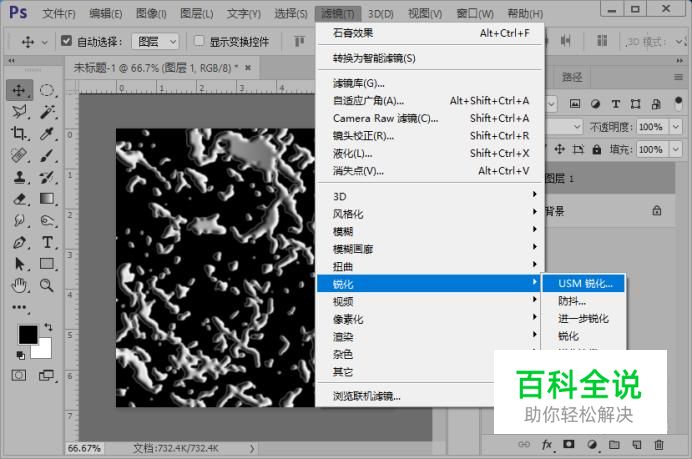
Task: Expand the 像素化 submenu
Action: pos(430,319)
